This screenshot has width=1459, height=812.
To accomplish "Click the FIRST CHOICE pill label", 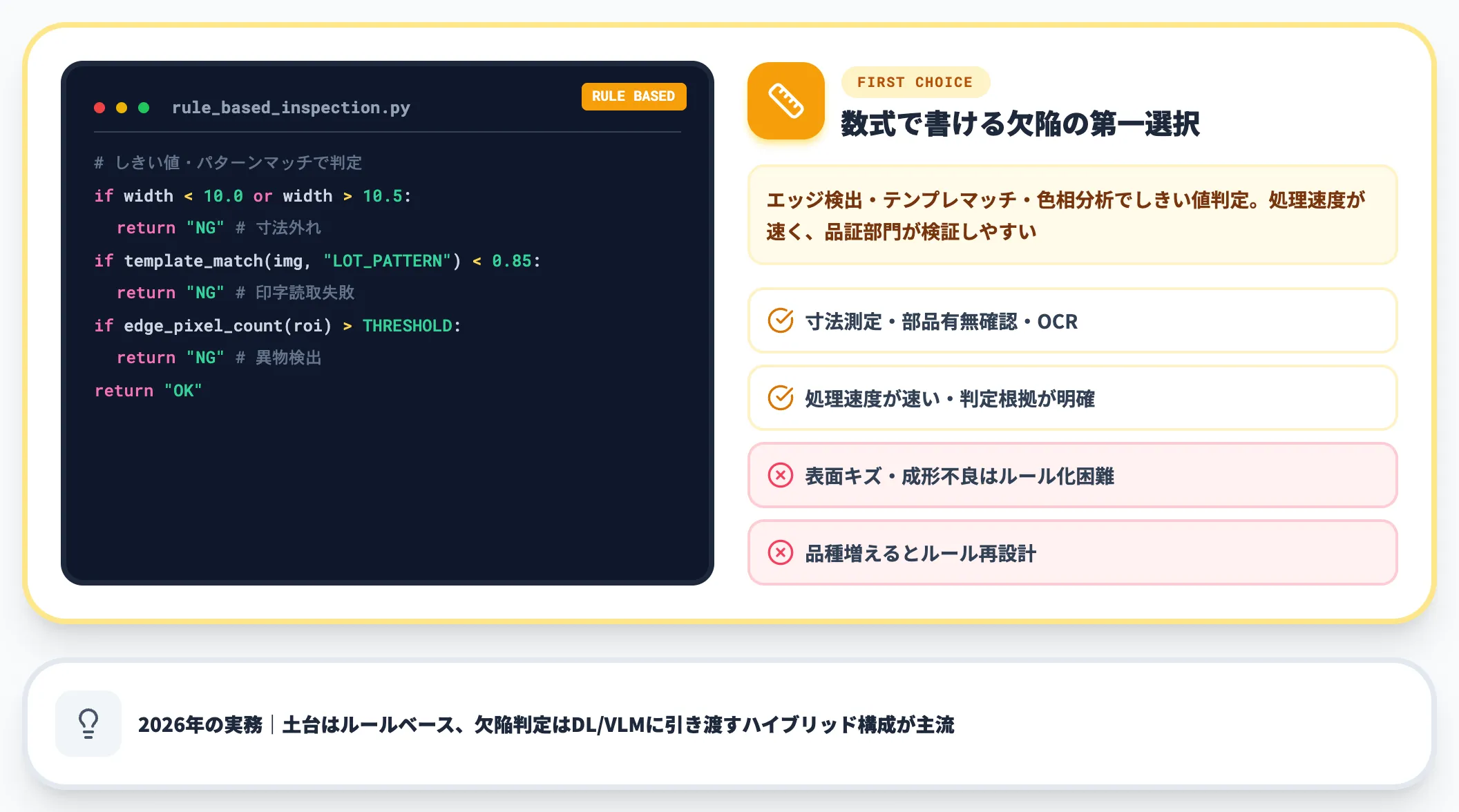I will [915, 82].
